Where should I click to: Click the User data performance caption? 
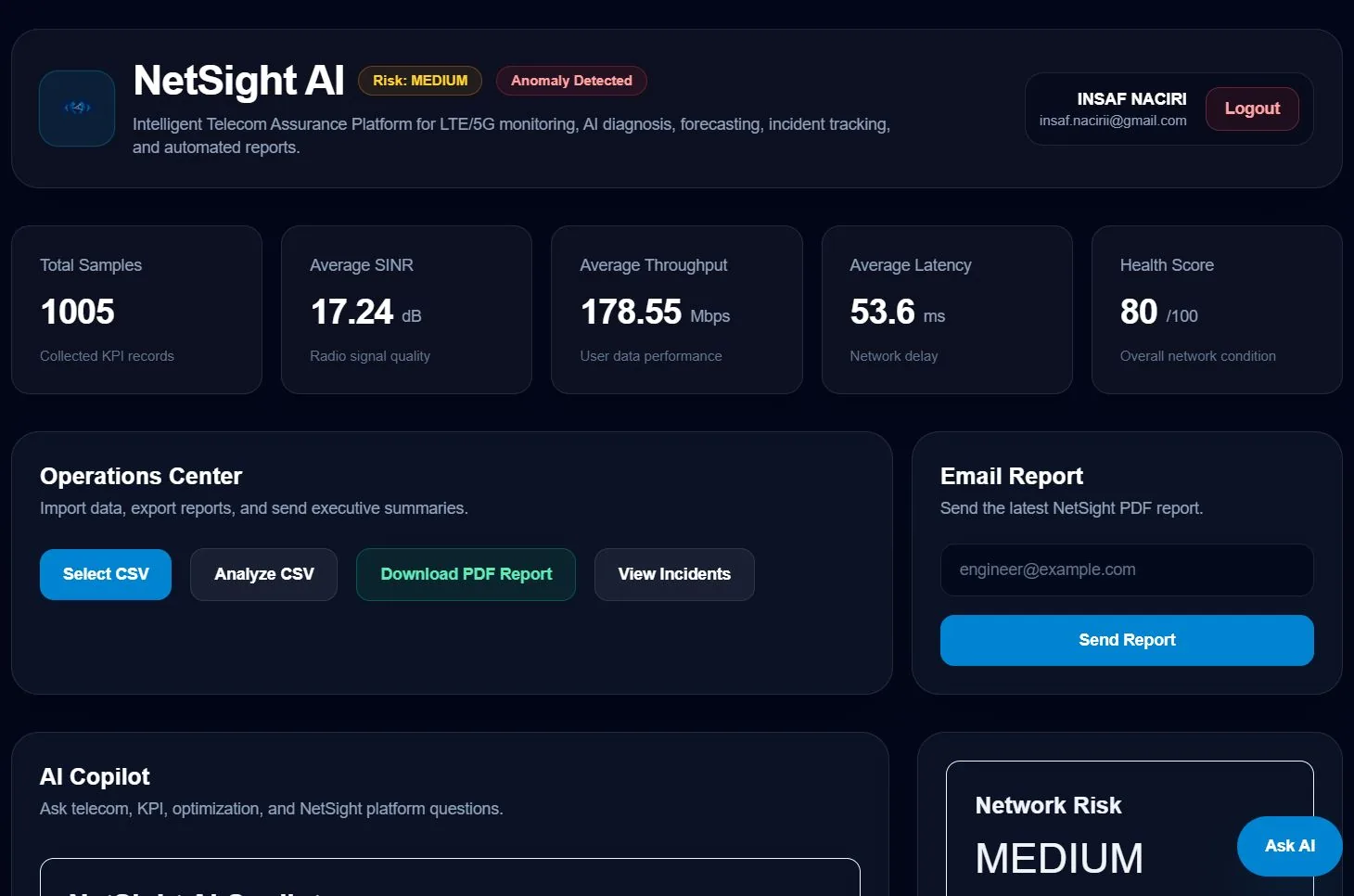coord(651,356)
